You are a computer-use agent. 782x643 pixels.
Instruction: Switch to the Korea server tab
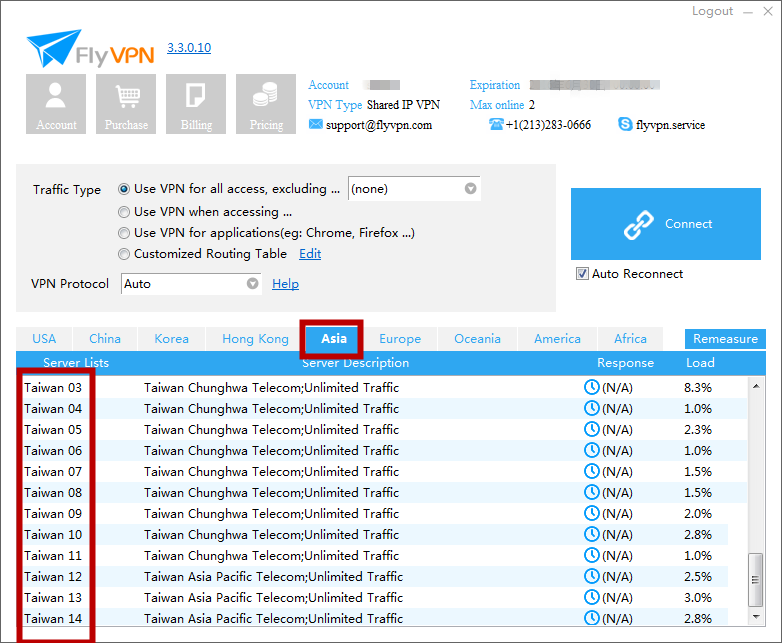171,339
